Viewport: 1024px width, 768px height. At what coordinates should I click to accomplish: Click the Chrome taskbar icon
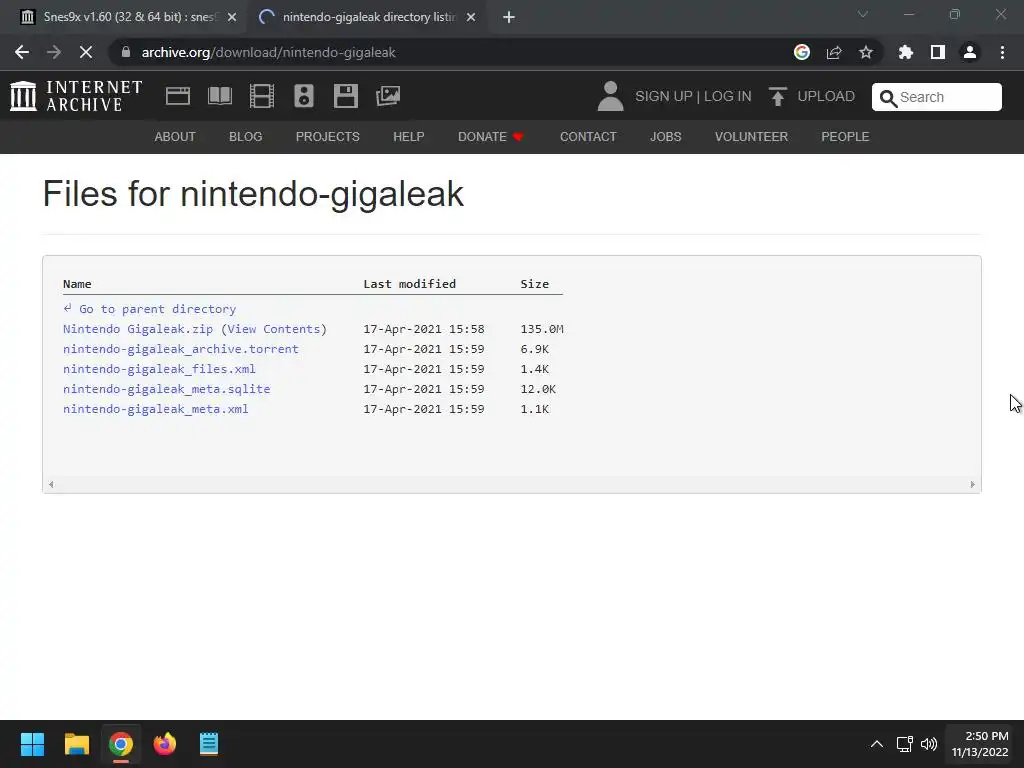coord(120,744)
